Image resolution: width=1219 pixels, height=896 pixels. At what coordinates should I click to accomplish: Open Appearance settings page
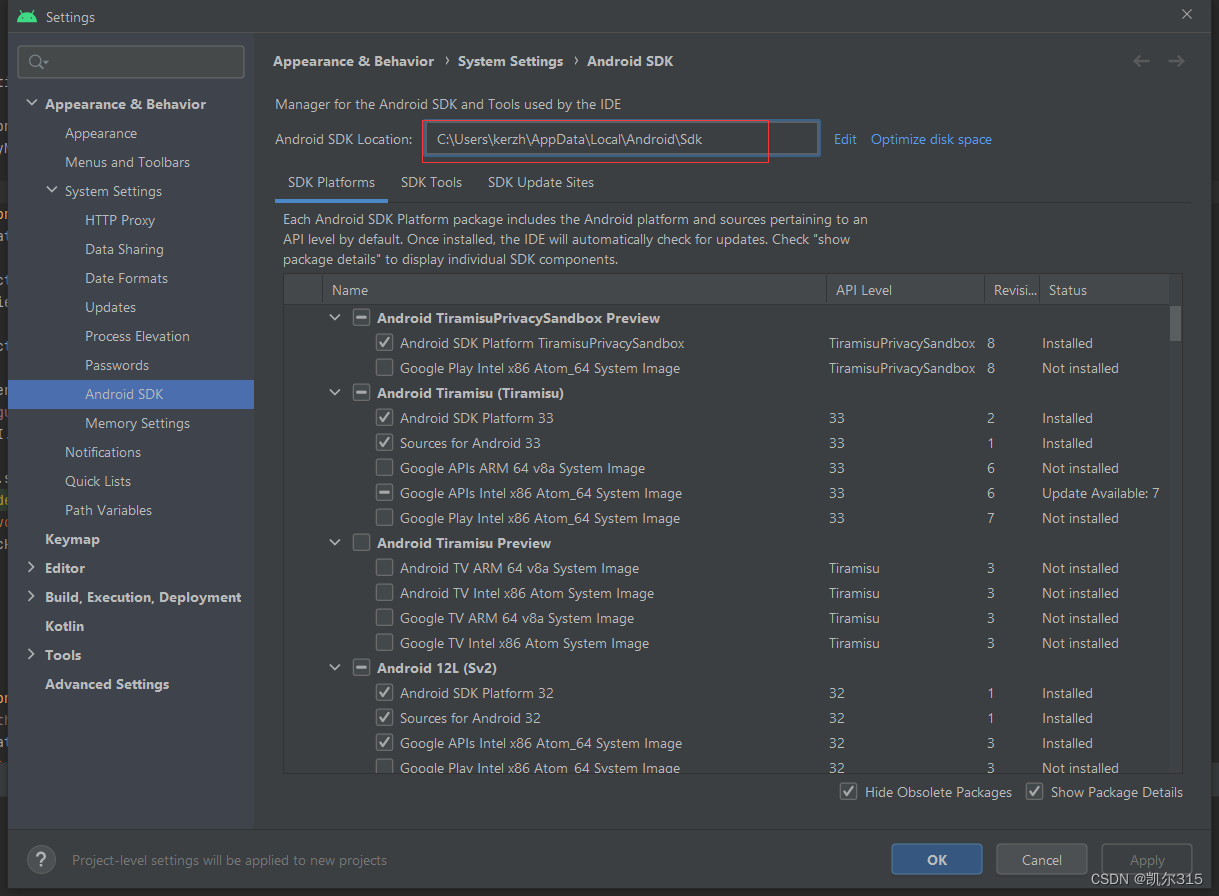[x=101, y=133]
